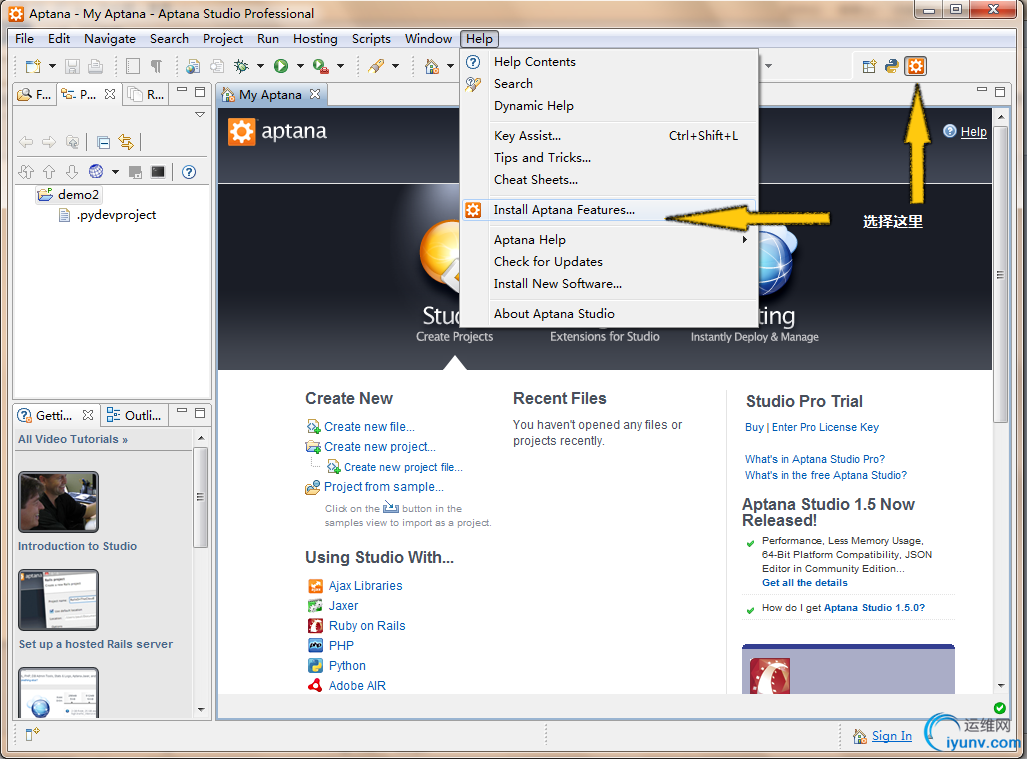
Task: Choose Help Contents from the Help menu
Action: coord(609,62)
